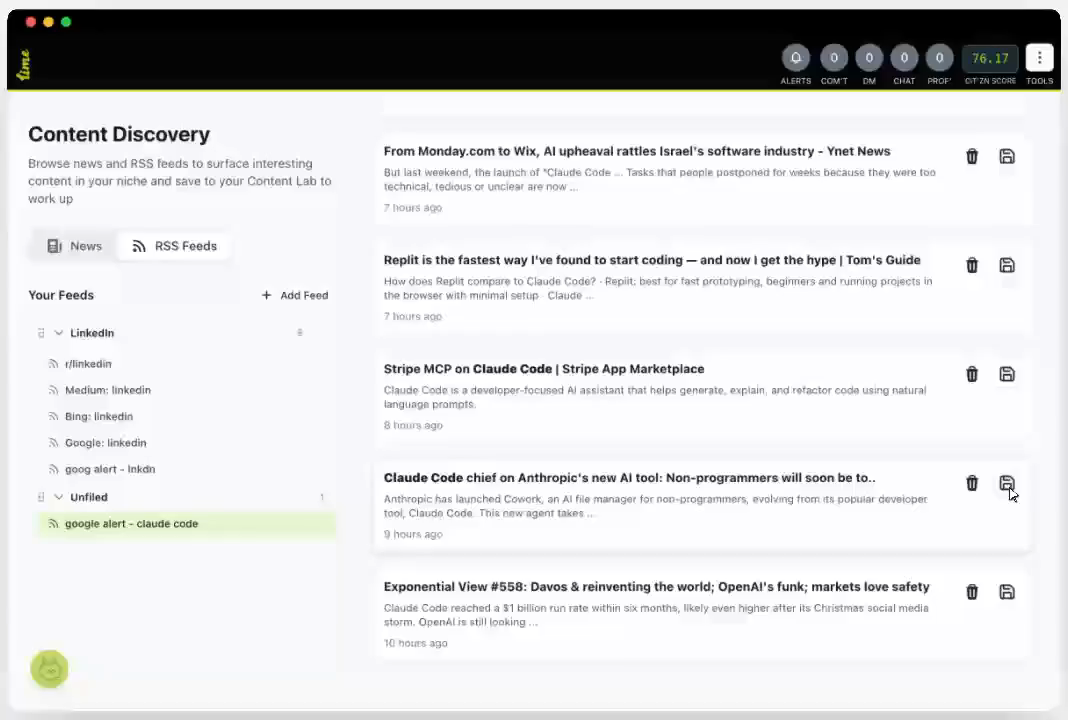Click the yellow macOS minimize window button
The width and height of the screenshot is (1068, 720).
click(x=48, y=22)
